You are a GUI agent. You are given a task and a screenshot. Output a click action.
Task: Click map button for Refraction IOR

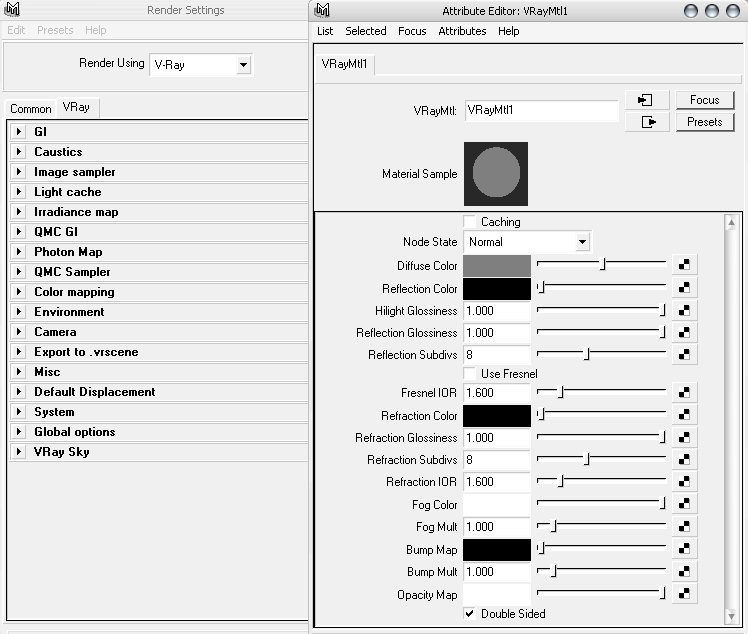point(684,481)
